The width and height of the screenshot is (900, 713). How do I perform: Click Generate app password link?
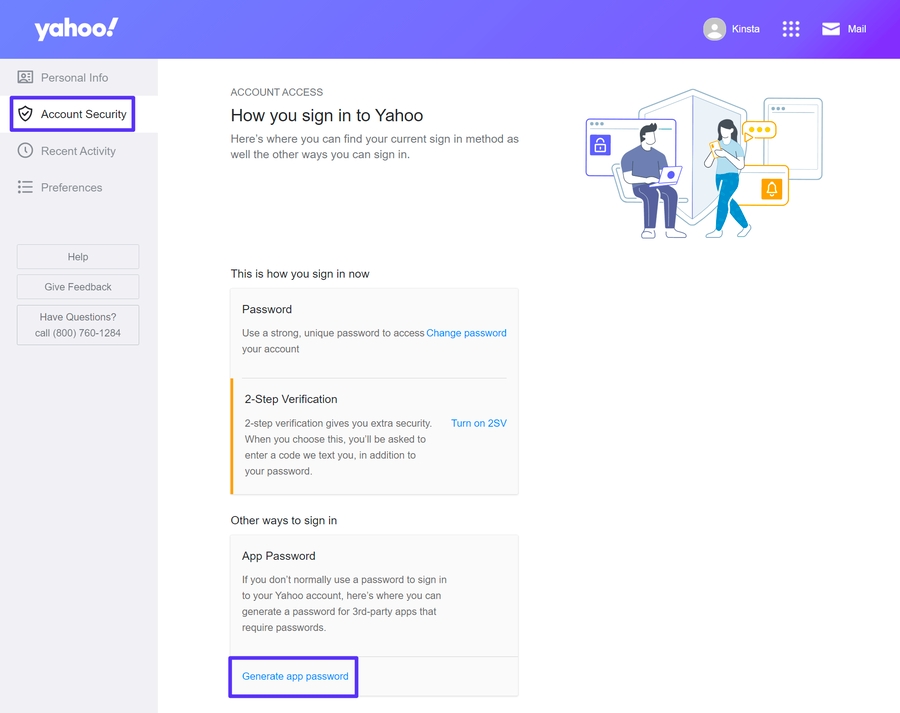pos(295,676)
